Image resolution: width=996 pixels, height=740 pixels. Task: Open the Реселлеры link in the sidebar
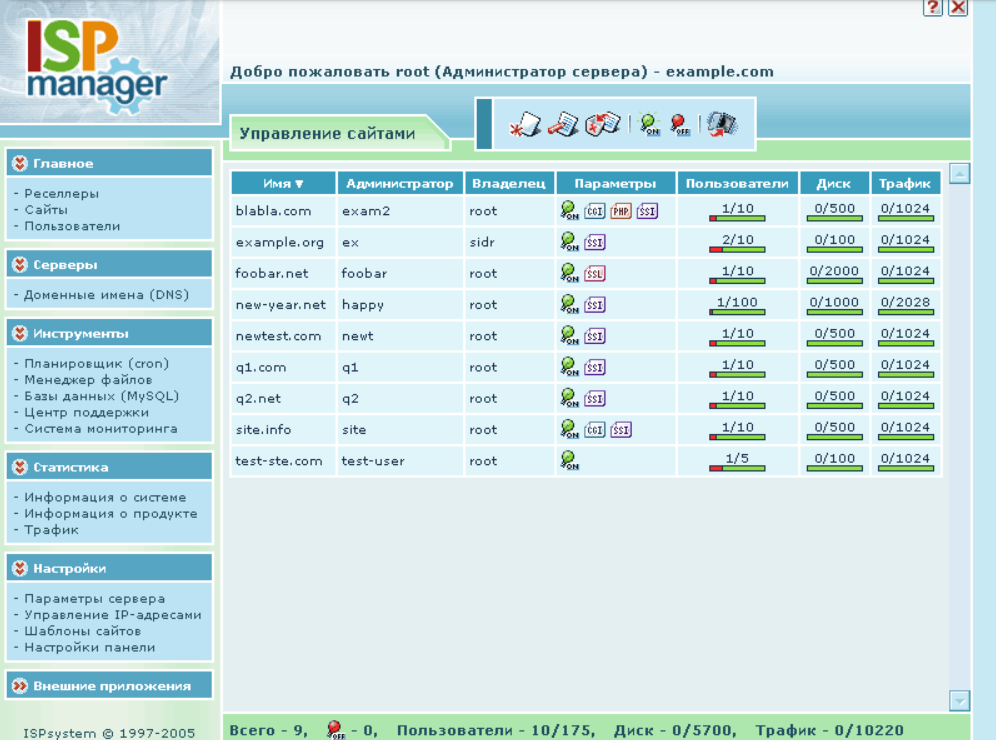tap(62, 194)
